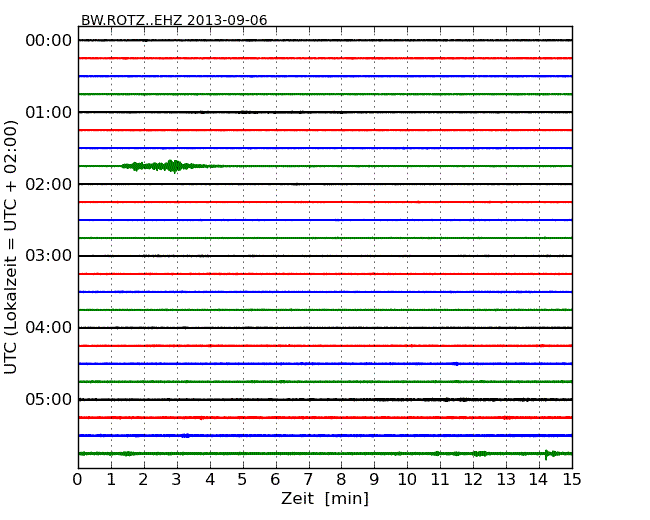
Task: Click the 00:00 time label
Action: (x=49, y=41)
